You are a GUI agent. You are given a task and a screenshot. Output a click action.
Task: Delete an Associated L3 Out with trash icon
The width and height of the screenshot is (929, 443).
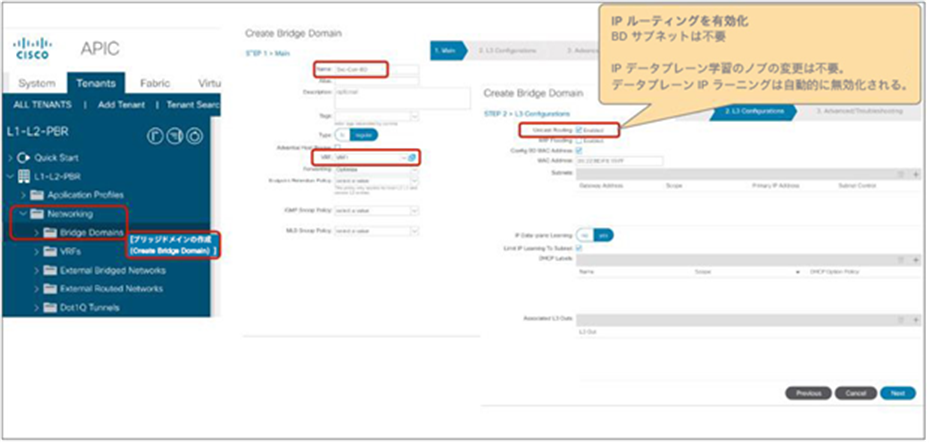[x=902, y=320]
